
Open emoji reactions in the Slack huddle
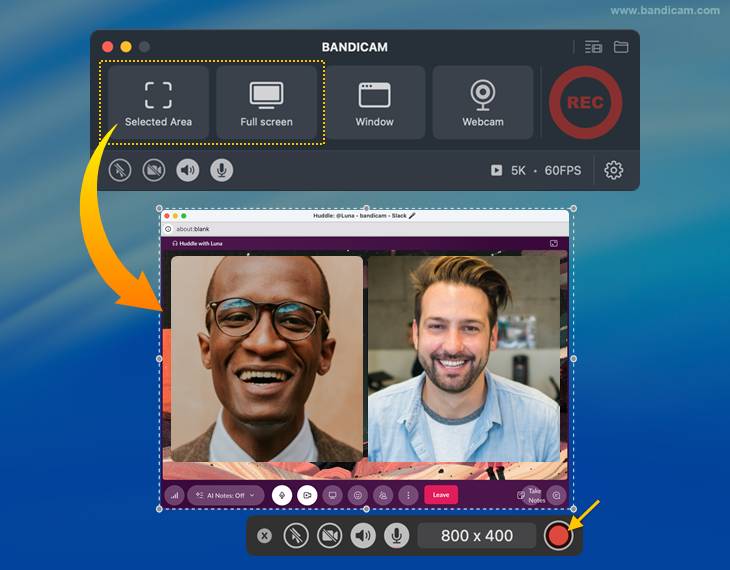pyautogui.click(x=358, y=495)
